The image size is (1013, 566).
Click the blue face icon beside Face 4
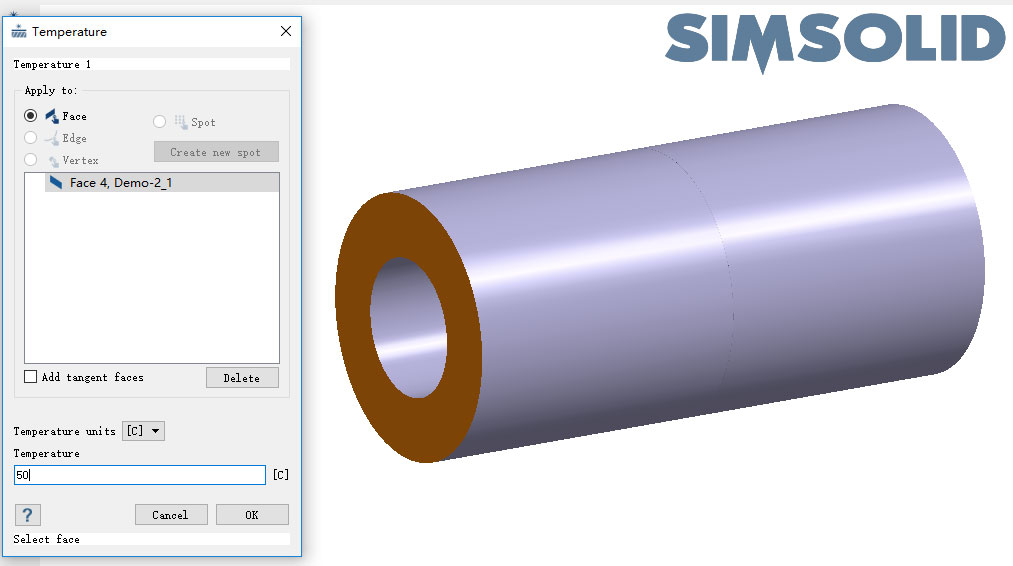click(x=55, y=183)
